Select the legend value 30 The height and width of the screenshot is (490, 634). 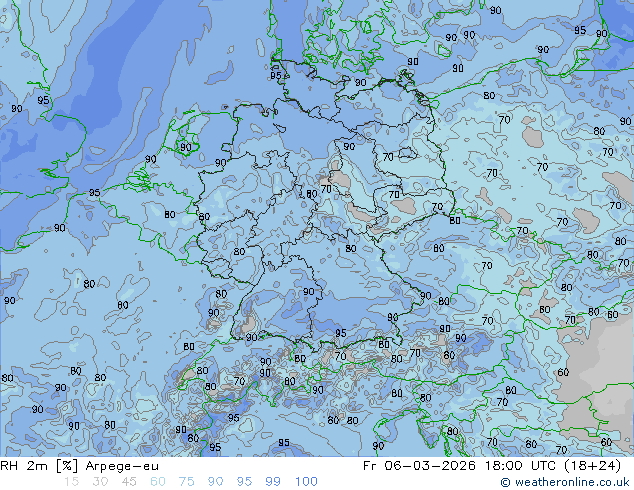100,482
